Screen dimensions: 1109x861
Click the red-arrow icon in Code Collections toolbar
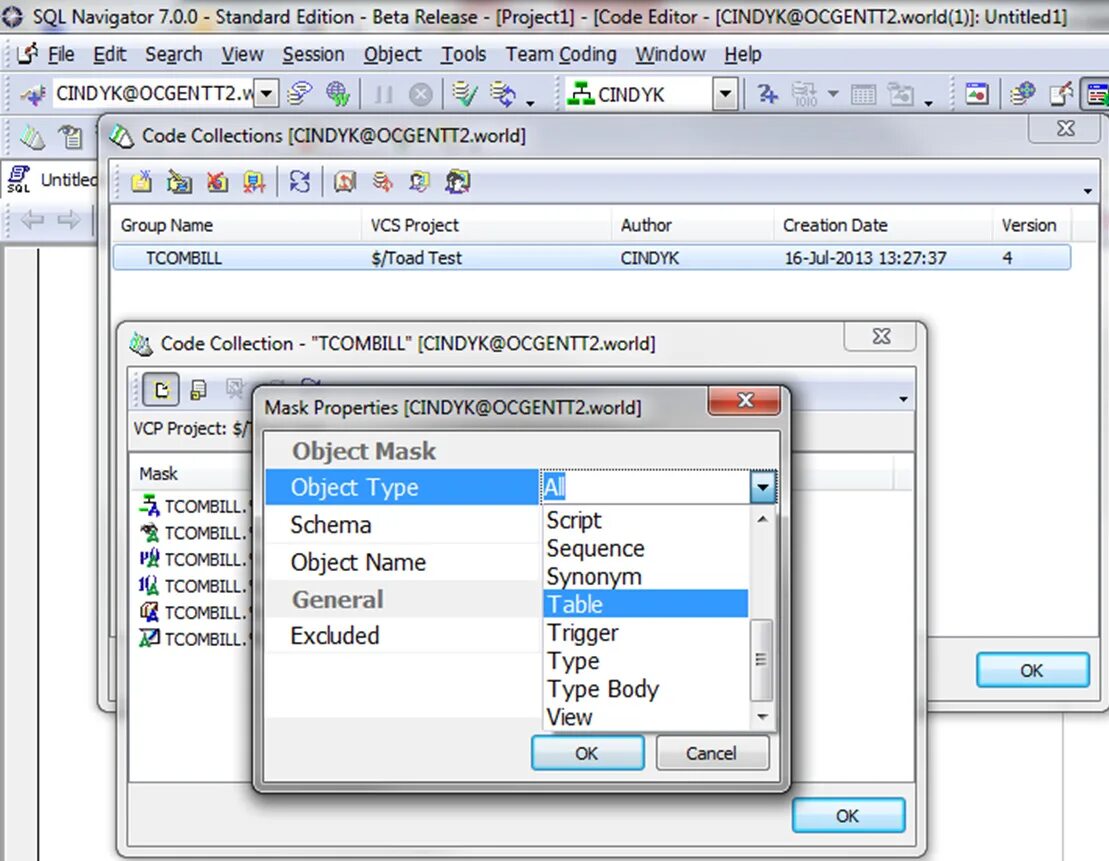coord(344,182)
